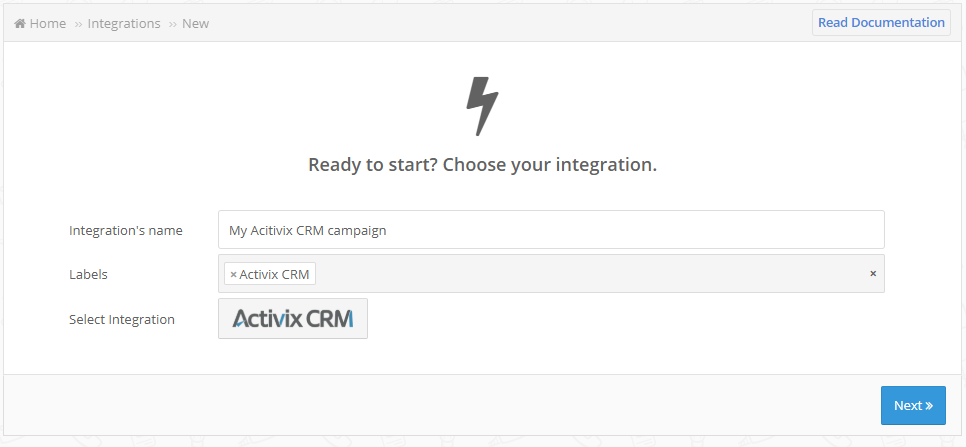Click the separator between Integrations and New

tap(172, 24)
